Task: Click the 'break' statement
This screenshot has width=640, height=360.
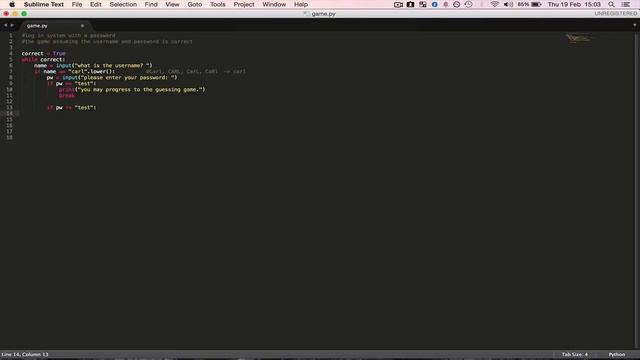Action: (x=67, y=96)
